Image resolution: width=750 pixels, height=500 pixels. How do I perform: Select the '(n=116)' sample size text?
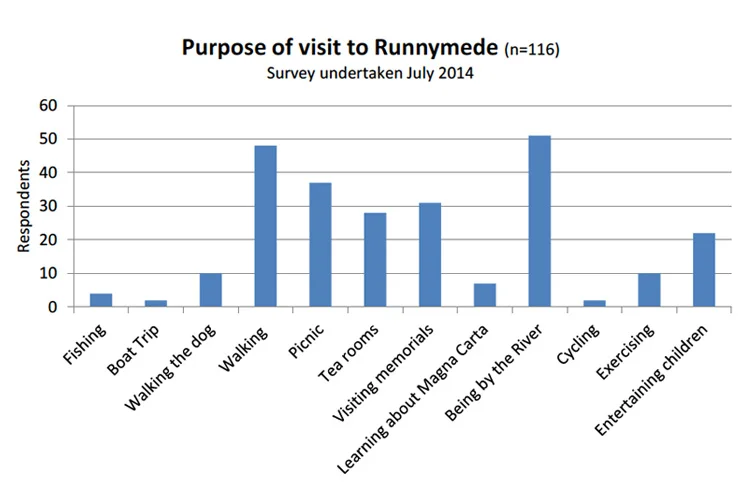pos(531,49)
